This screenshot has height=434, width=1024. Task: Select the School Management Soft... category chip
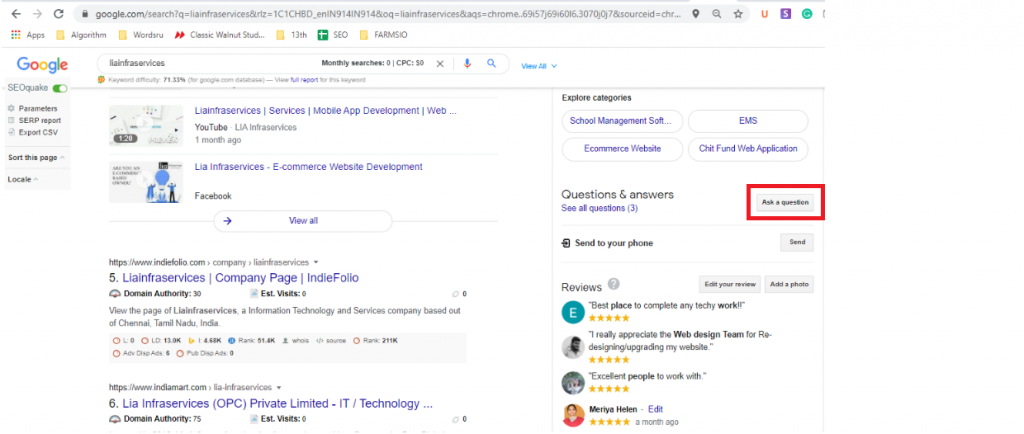tap(622, 121)
